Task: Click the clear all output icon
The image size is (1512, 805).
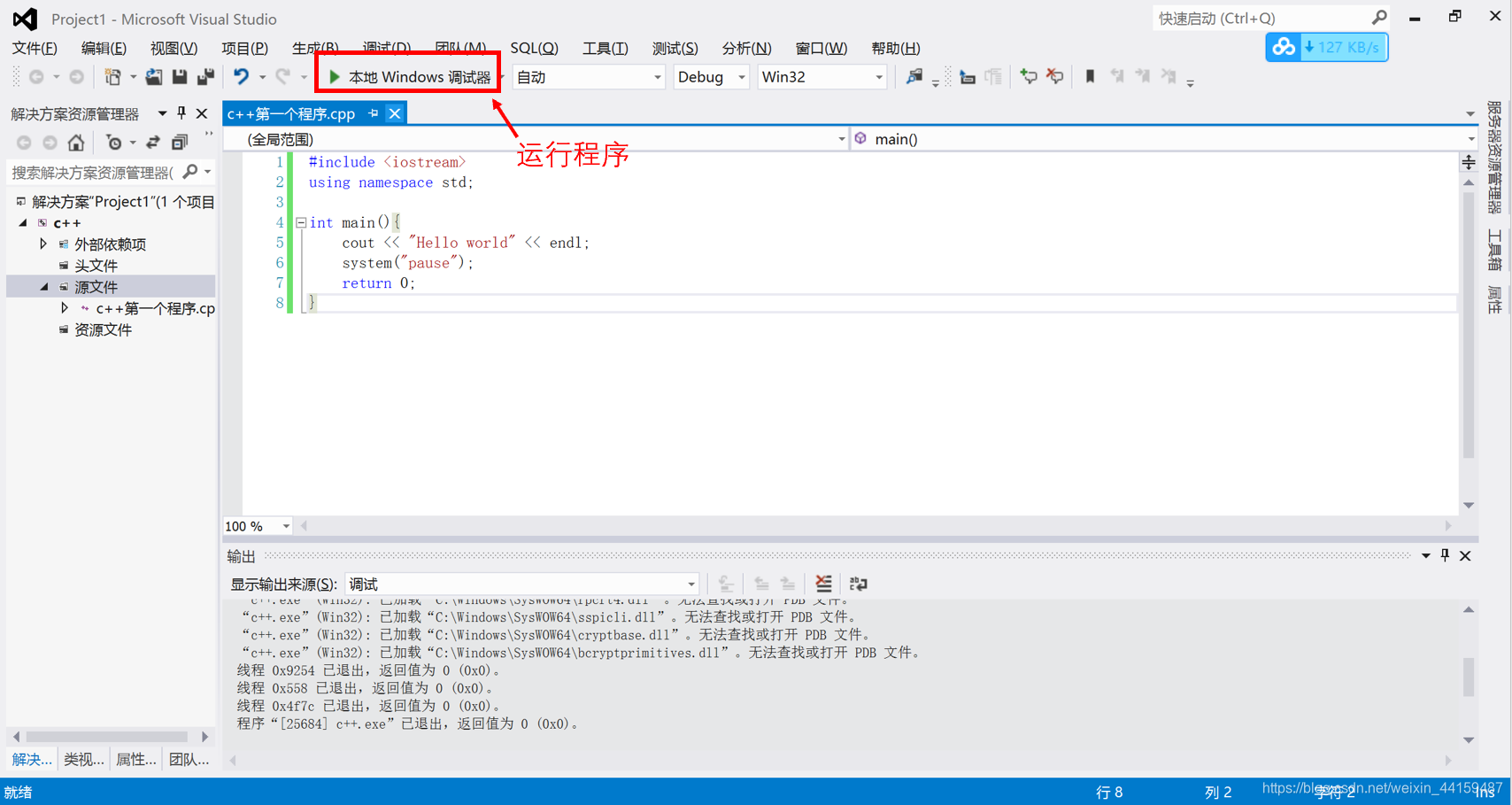Action: click(x=823, y=584)
